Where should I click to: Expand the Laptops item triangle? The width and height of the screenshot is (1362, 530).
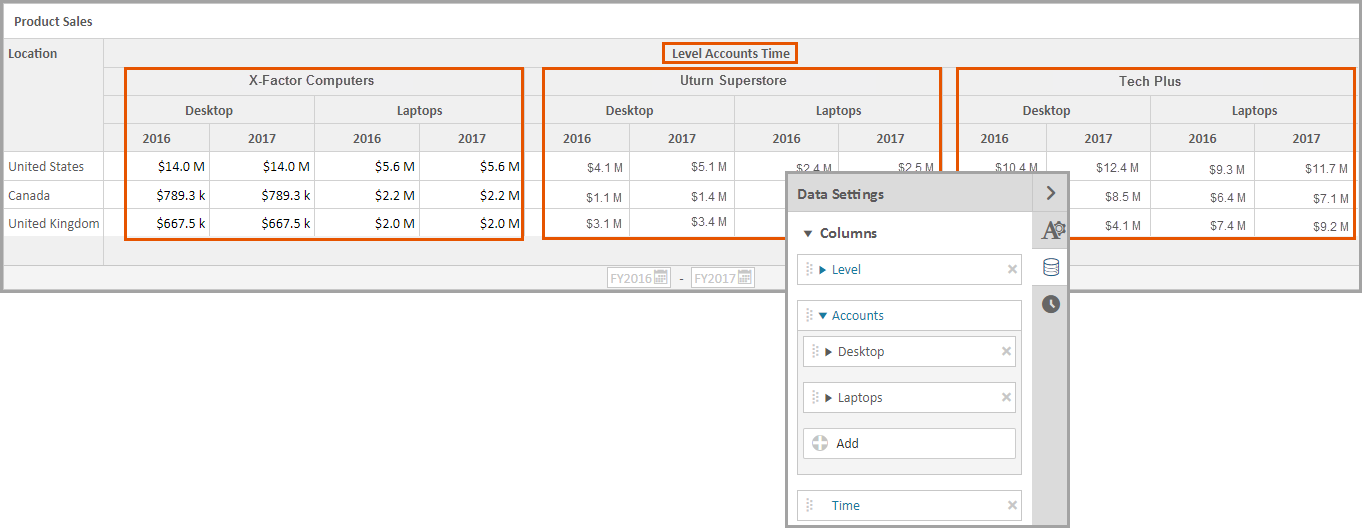coord(829,397)
